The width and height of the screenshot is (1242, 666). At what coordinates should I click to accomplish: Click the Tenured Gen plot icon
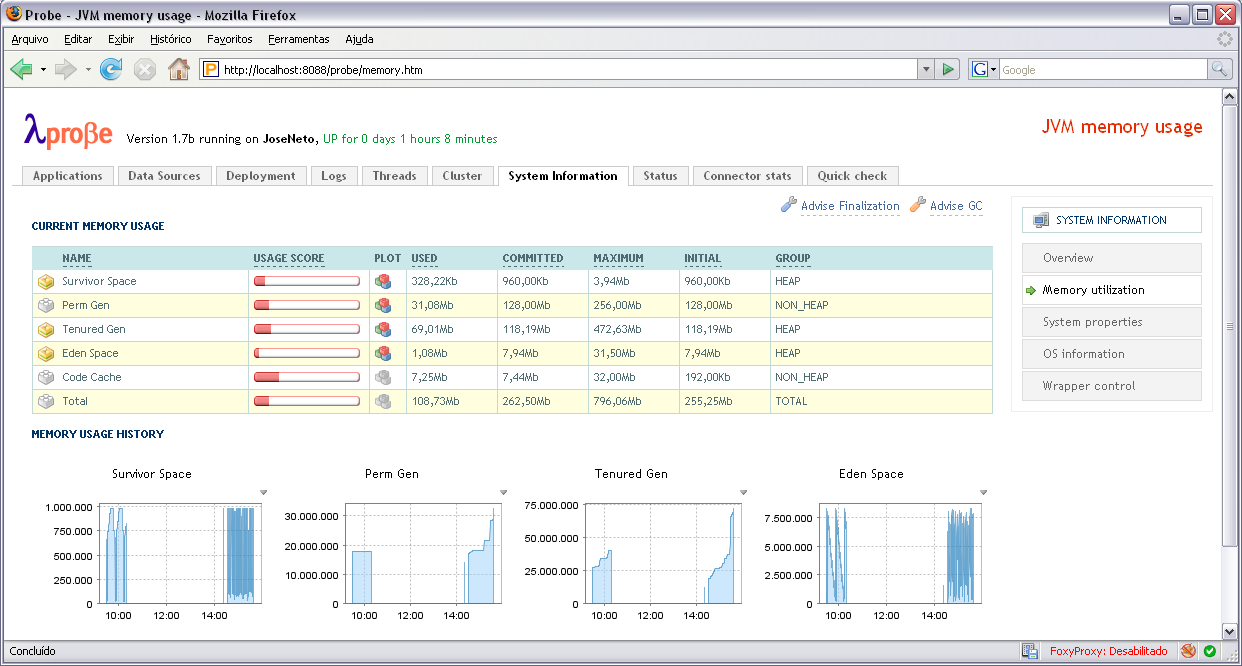(x=382, y=330)
